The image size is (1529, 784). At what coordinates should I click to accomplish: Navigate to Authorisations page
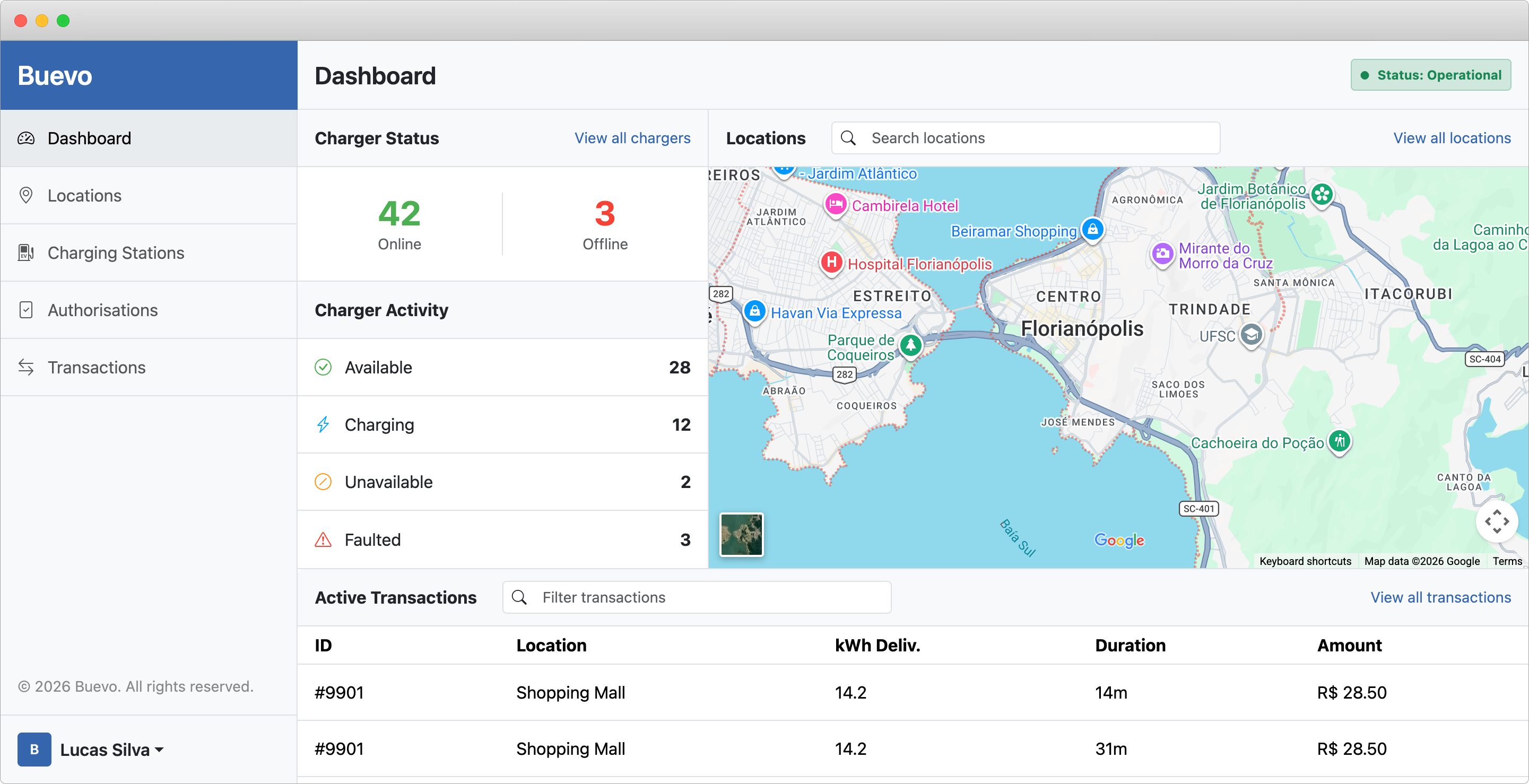(x=149, y=310)
